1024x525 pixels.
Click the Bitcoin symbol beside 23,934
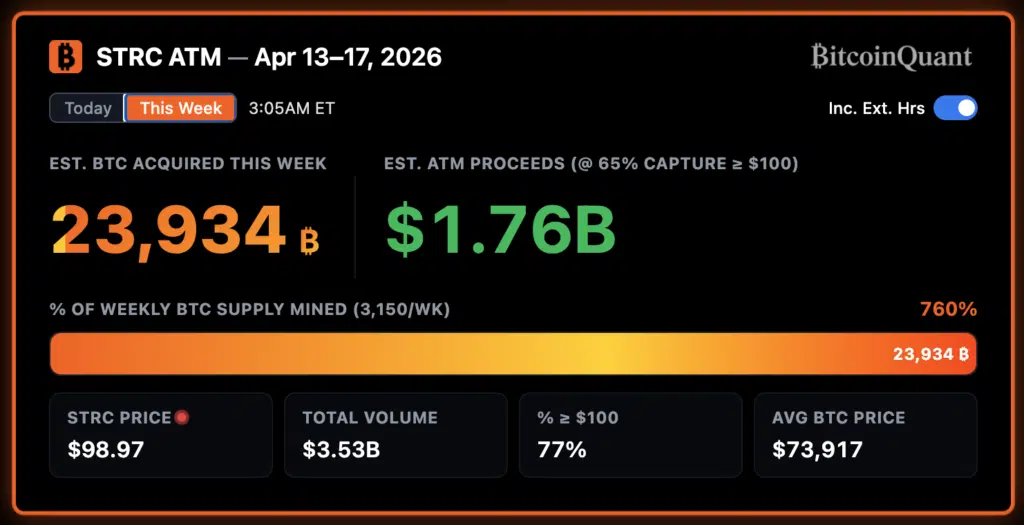click(309, 241)
